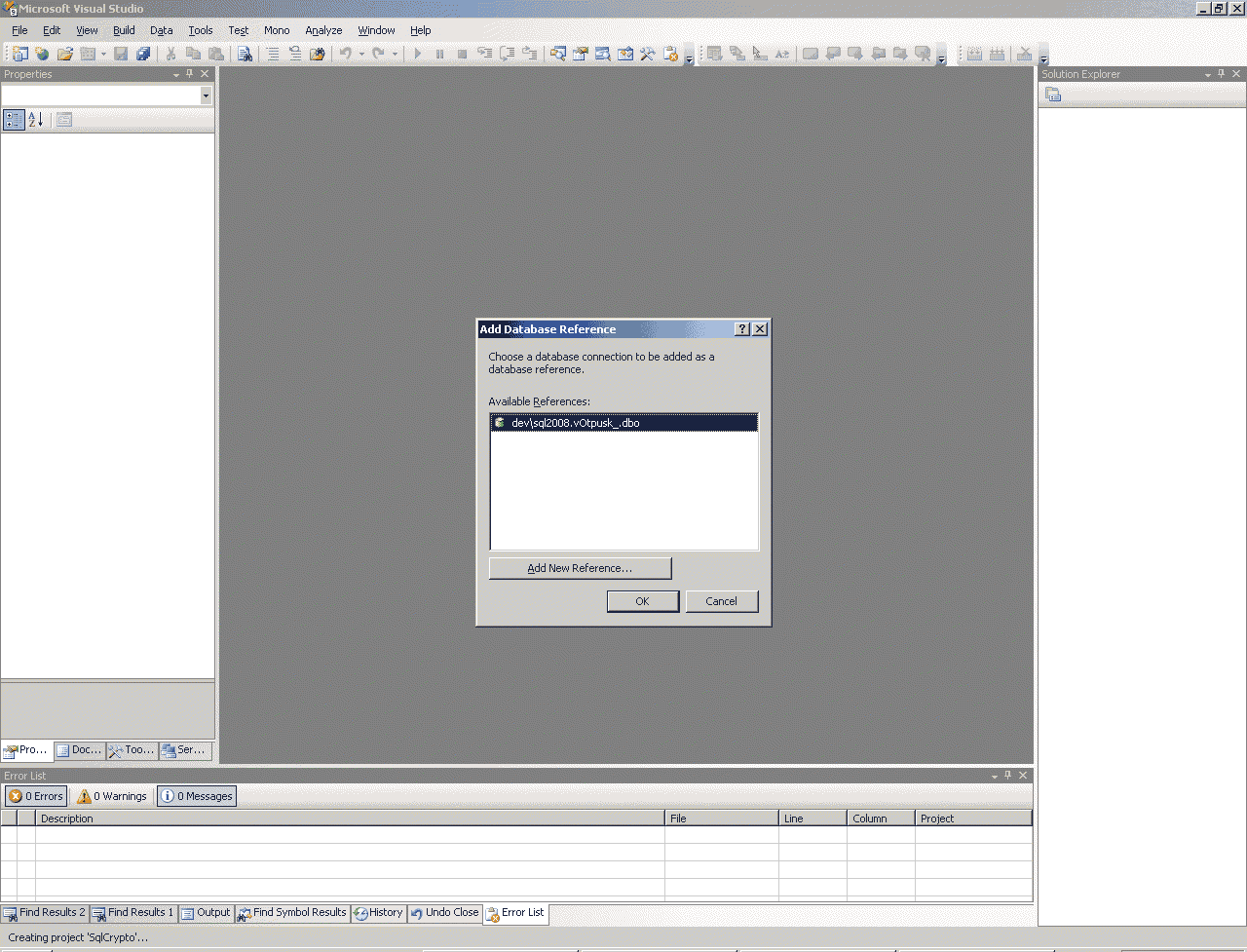The width and height of the screenshot is (1247, 952).
Task: Click the New Project toolbar icon
Action: click(x=19, y=55)
